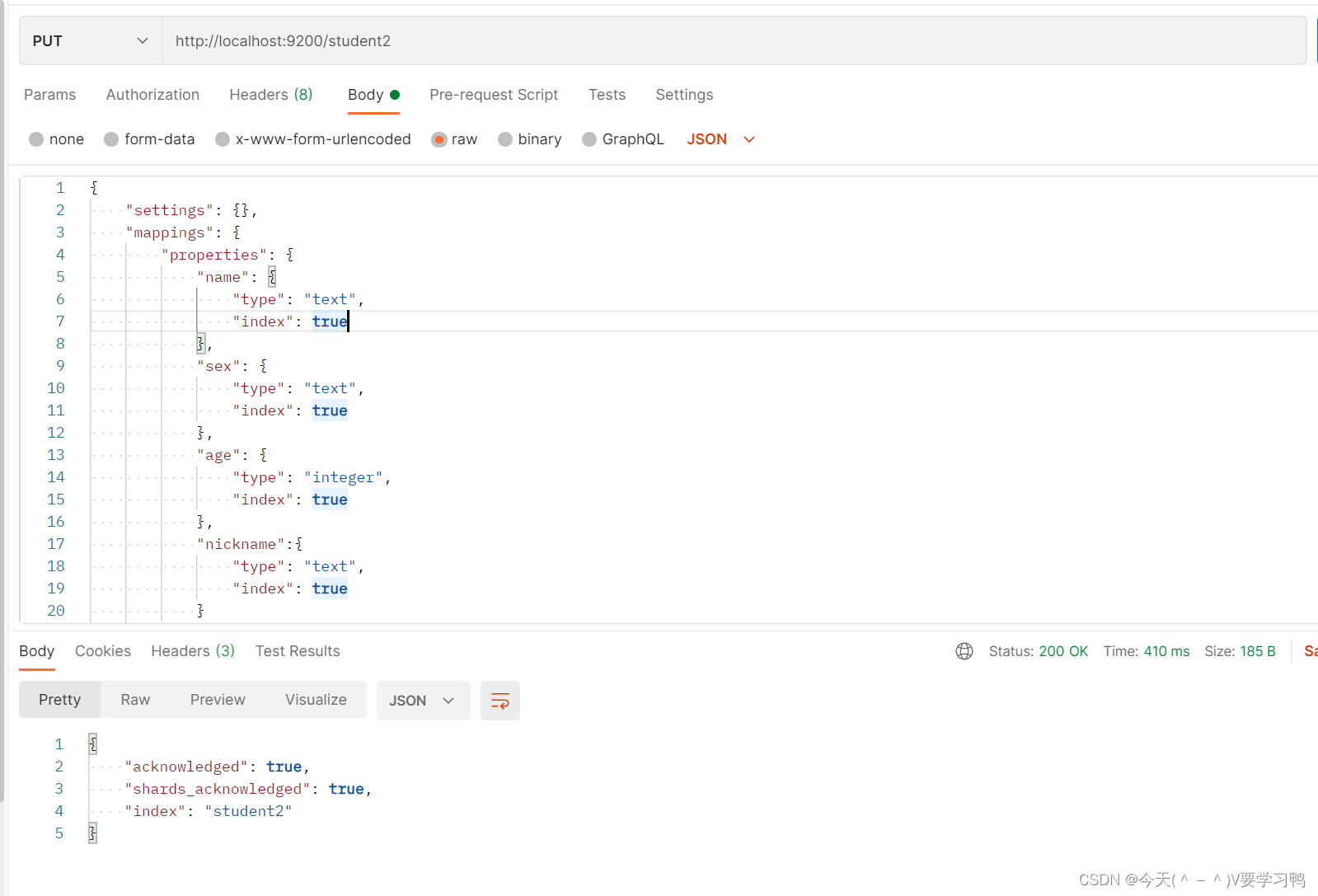1318x896 pixels.
Task: Open the PUT method dropdown
Action: pyautogui.click(x=91, y=40)
